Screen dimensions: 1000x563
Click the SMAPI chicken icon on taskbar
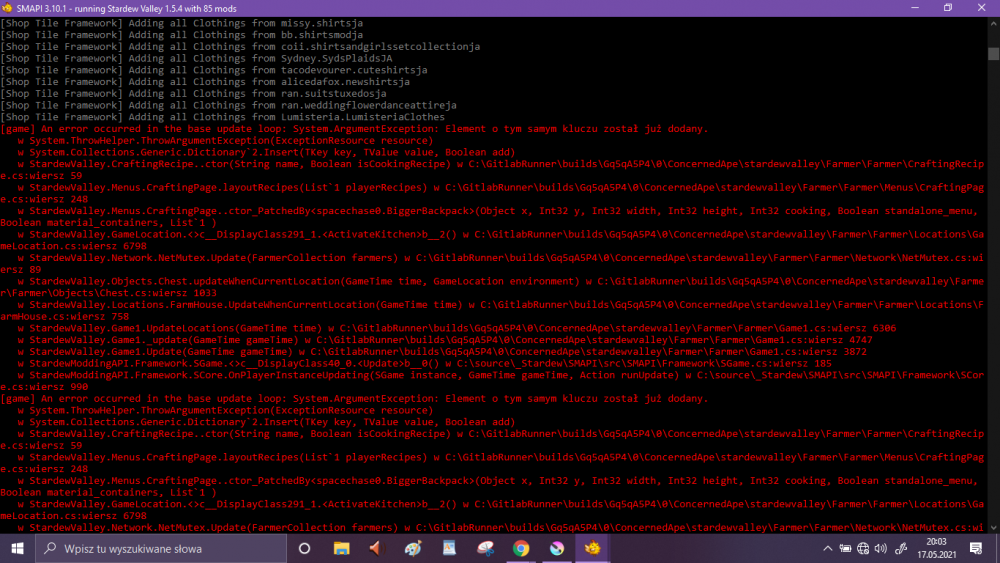(592, 548)
